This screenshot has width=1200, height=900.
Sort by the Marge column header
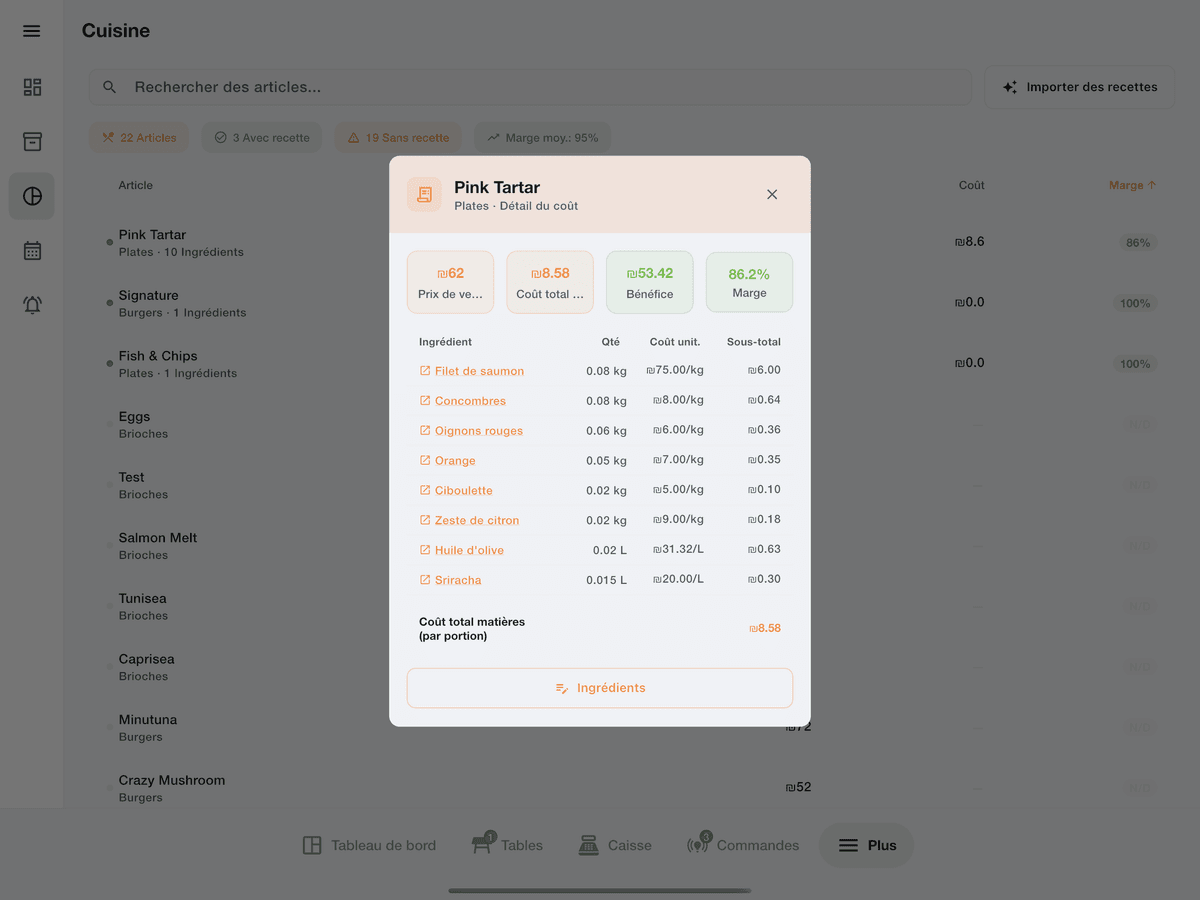point(1131,185)
